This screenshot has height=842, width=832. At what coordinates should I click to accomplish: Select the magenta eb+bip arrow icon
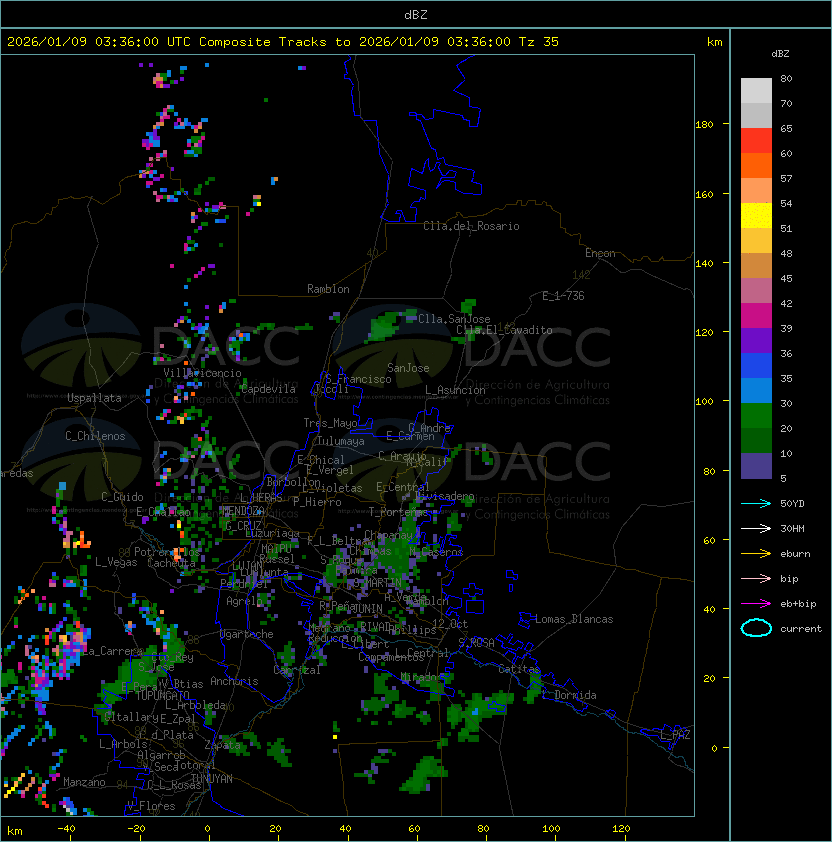point(756,604)
